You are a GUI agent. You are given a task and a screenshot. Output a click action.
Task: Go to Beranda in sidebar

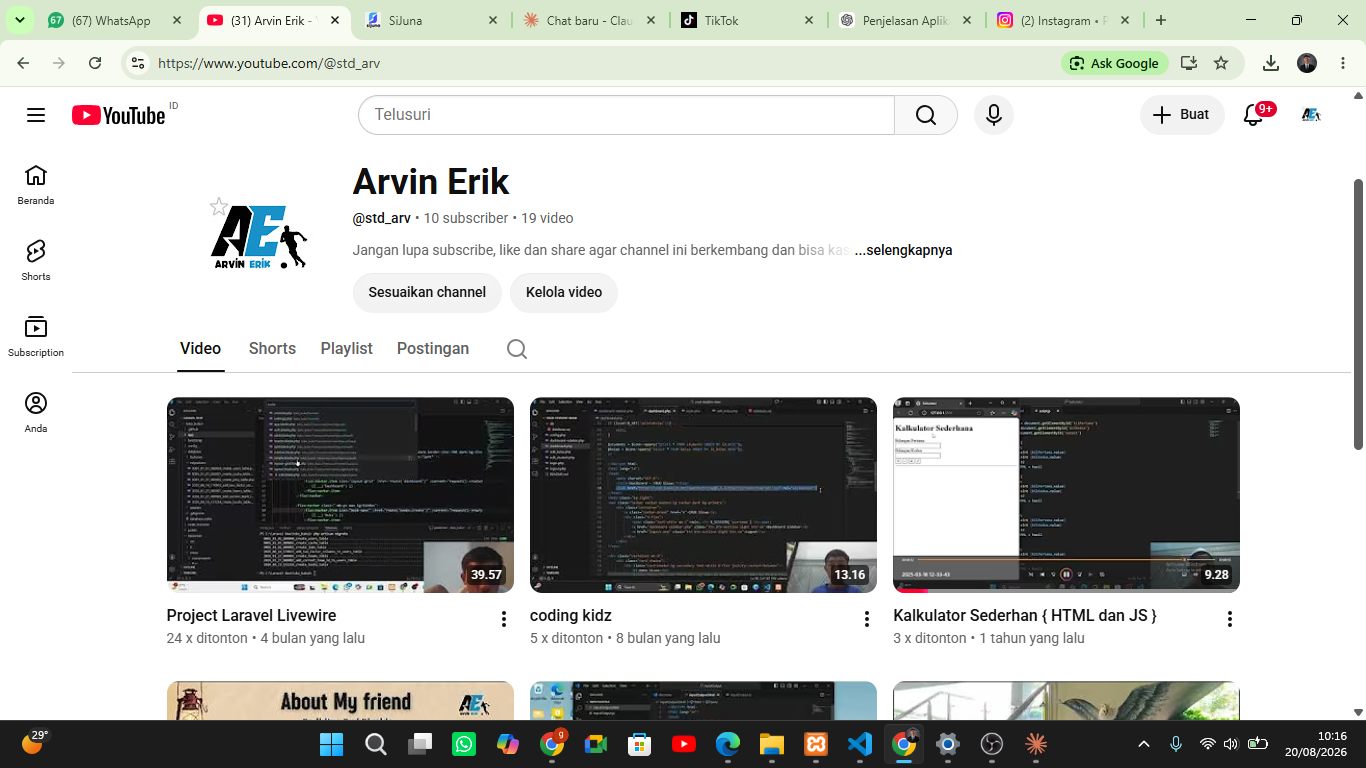(x=36, y=185)
